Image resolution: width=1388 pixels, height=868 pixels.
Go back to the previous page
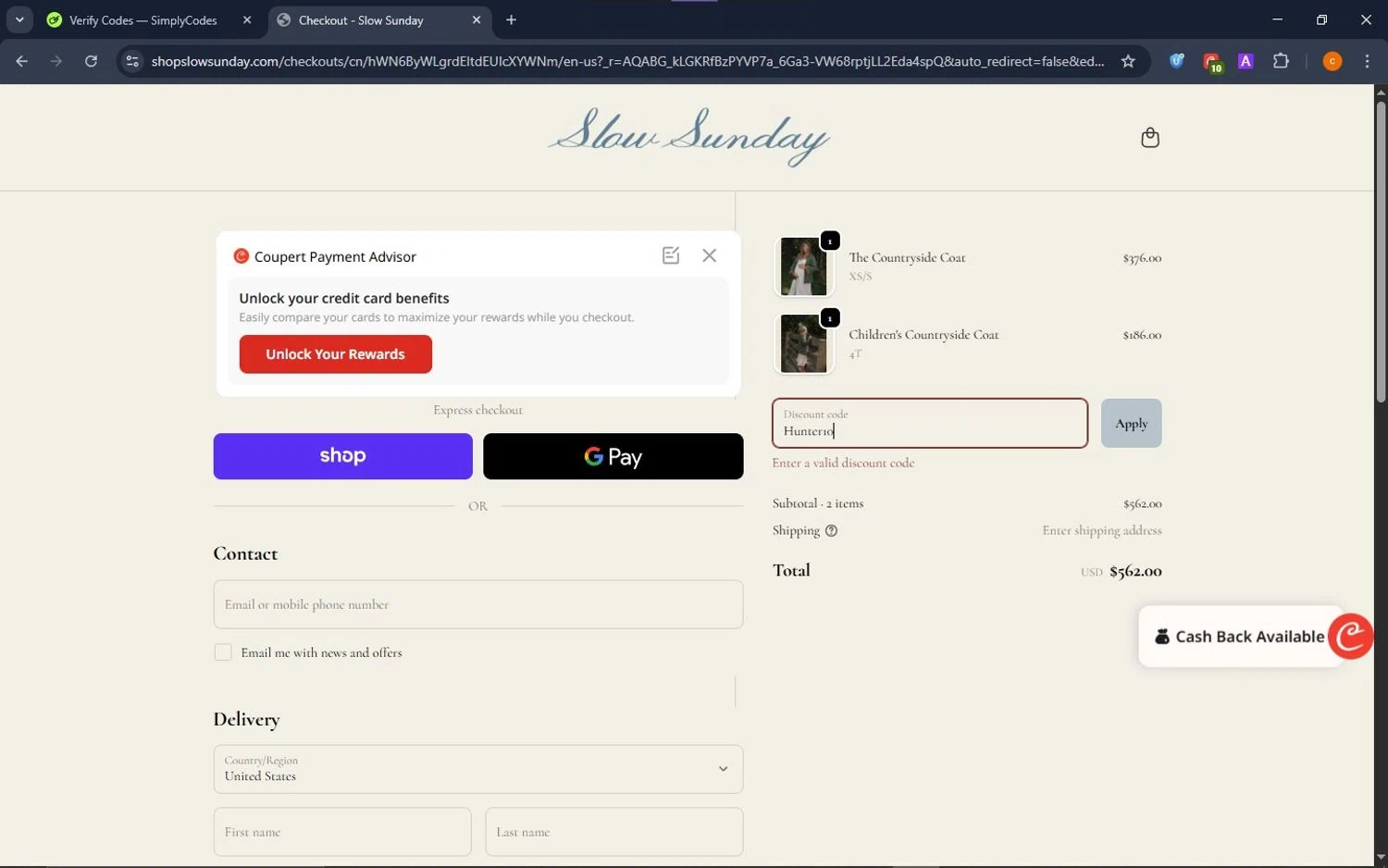tap(22, 61)
